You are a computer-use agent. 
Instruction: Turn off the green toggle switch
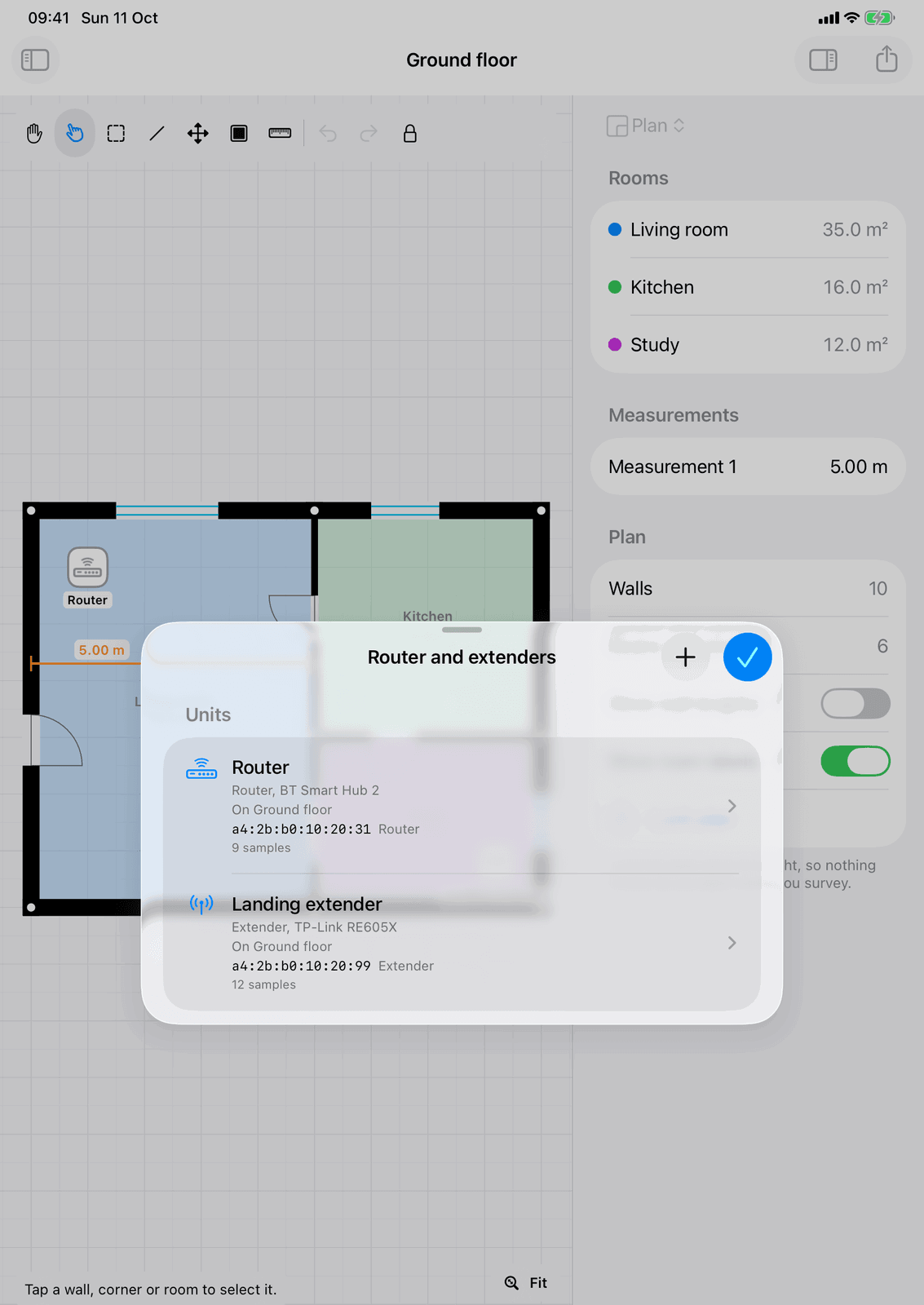tap(855, 761)
